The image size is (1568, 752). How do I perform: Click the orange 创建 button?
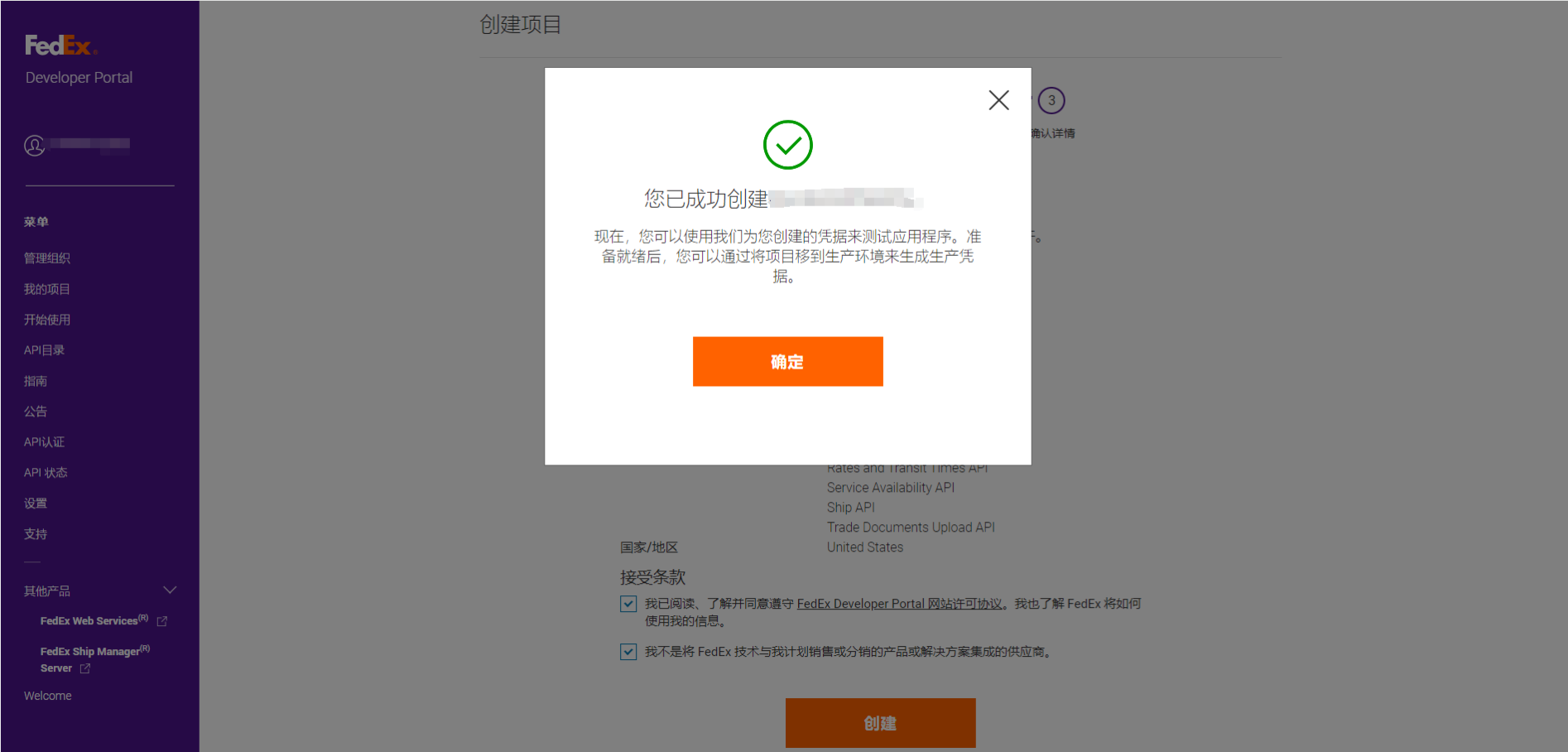coord(880,723)
